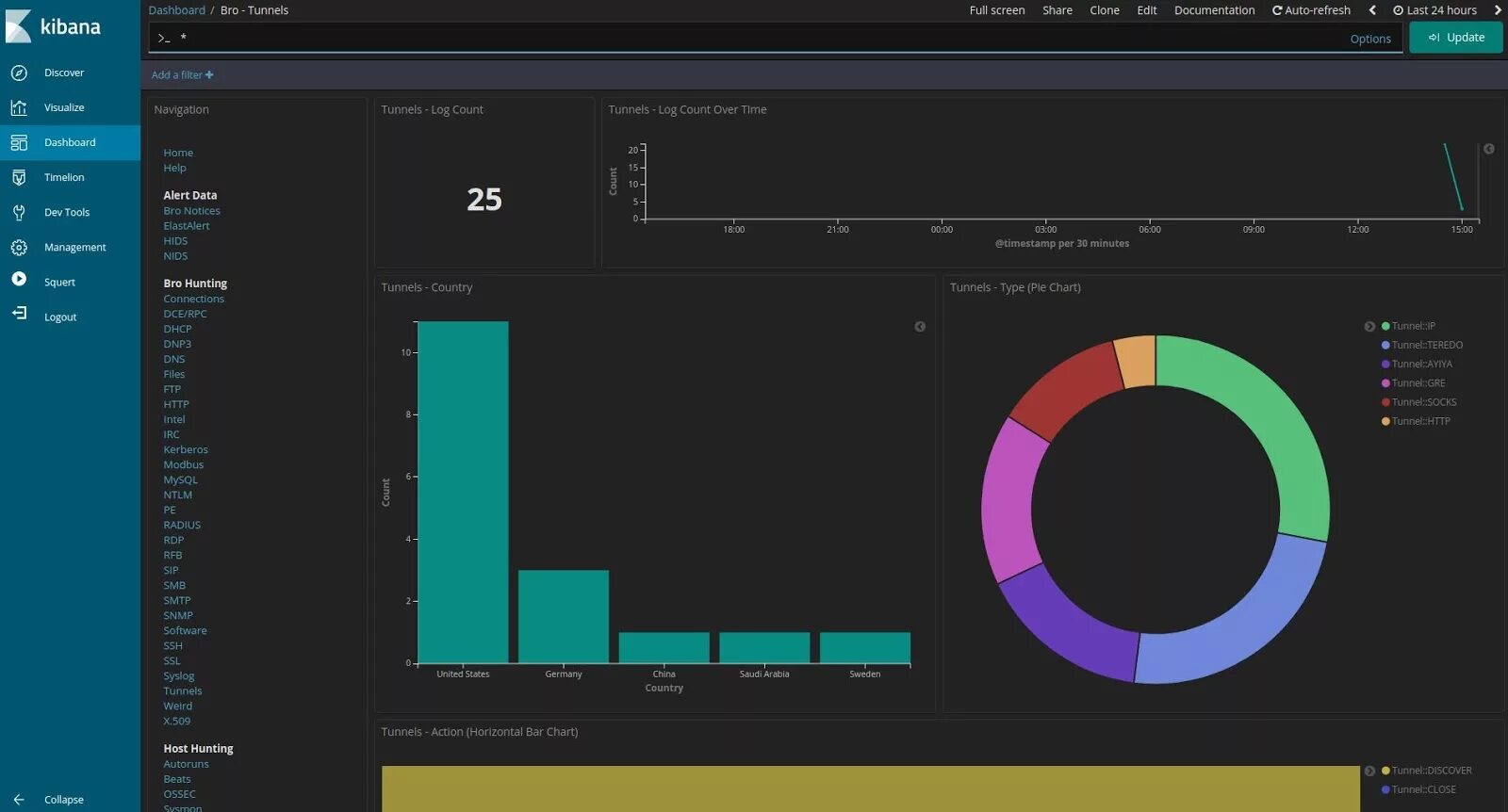
Task: Step time range backward with left chevron
Action: pyautogui.click(x=1372, y=10)
